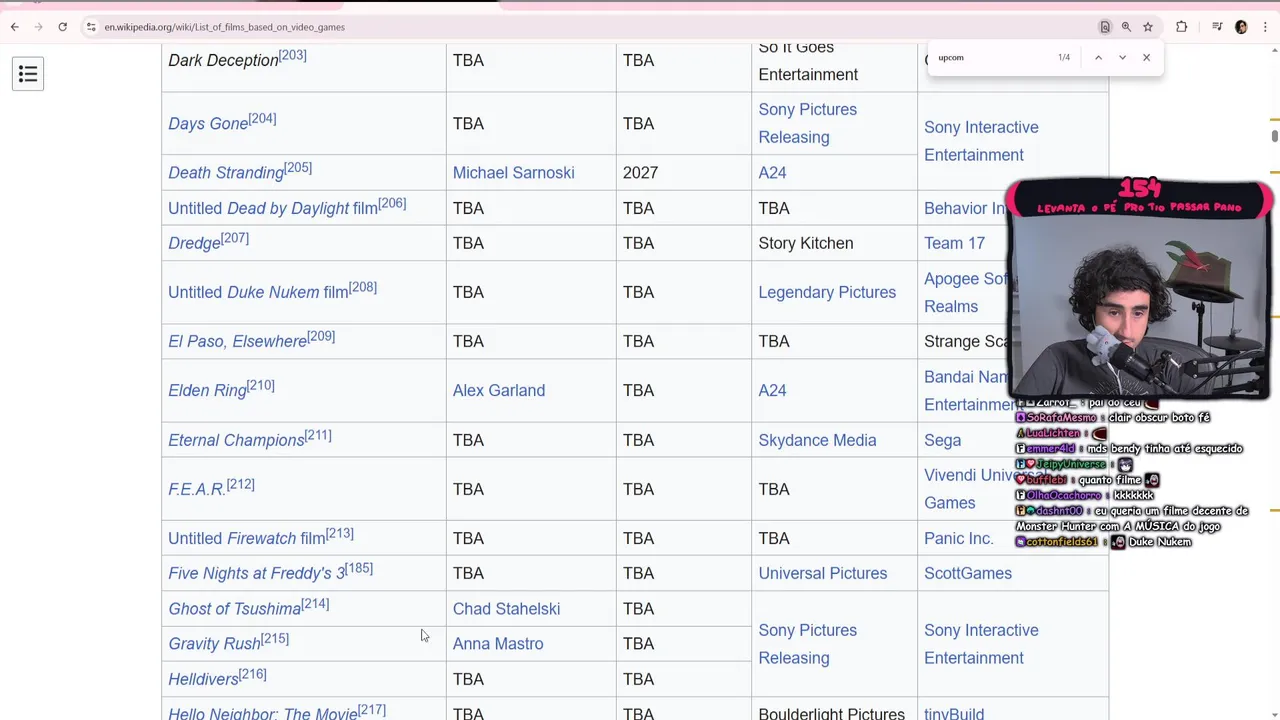The width and height of the screenshot is (1280, 720).
Task: Open the browser three-dot menu
Action: [x=1265, y=27]
